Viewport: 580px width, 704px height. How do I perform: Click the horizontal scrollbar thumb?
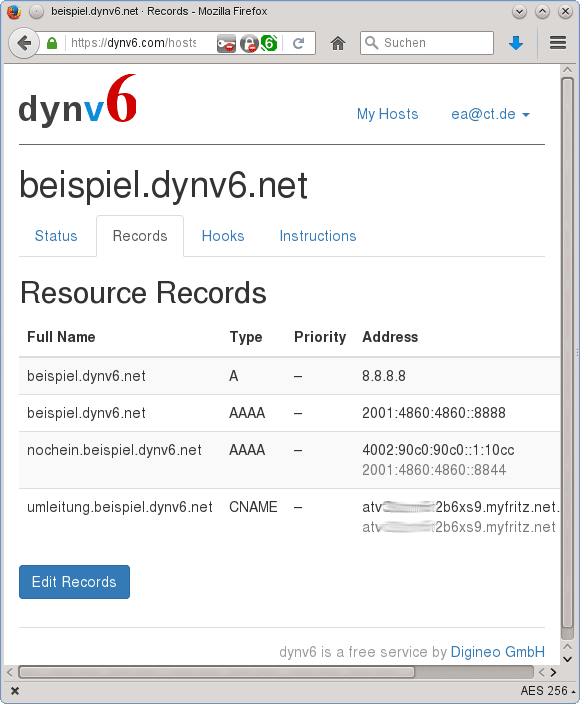click(x=216, y=672)
